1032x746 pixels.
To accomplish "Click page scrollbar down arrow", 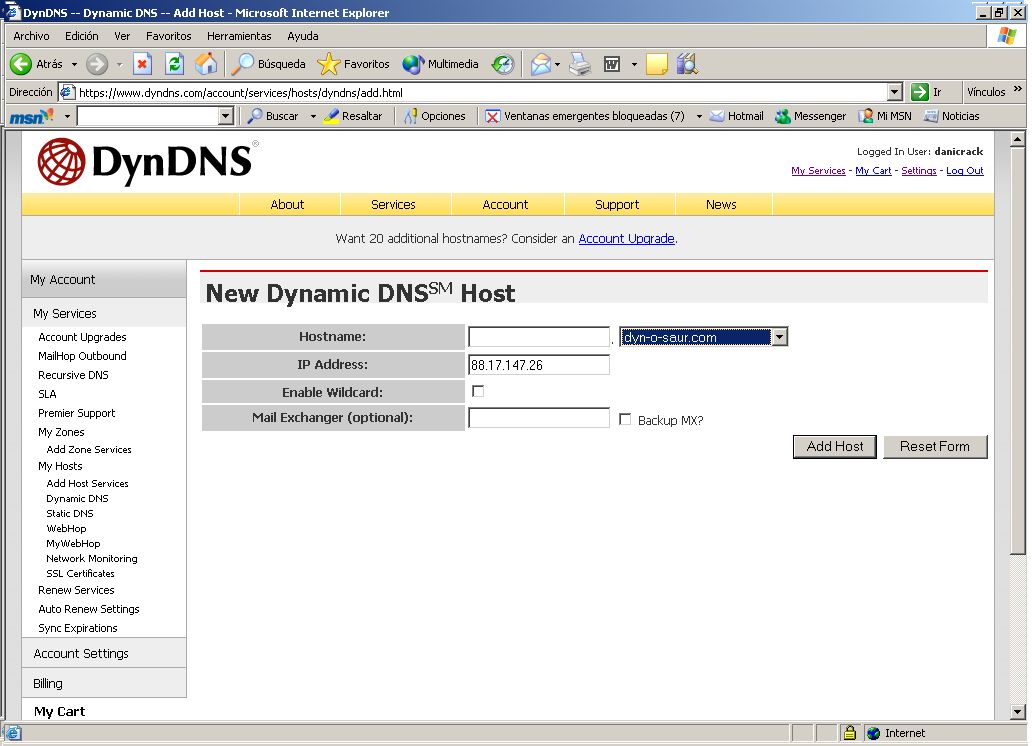I will 1018,712.
